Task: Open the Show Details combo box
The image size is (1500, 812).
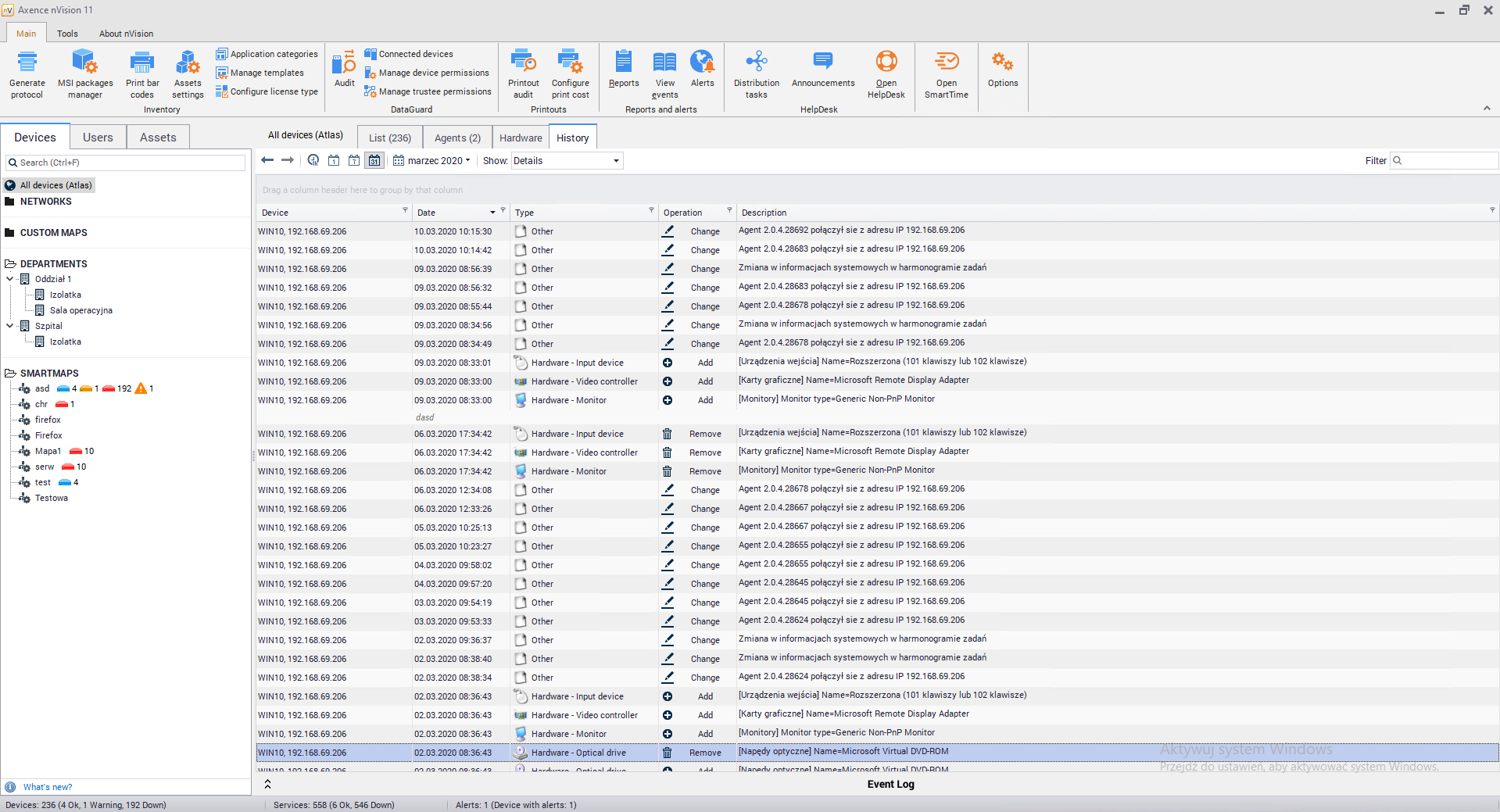Action: [x=567, y=160]
